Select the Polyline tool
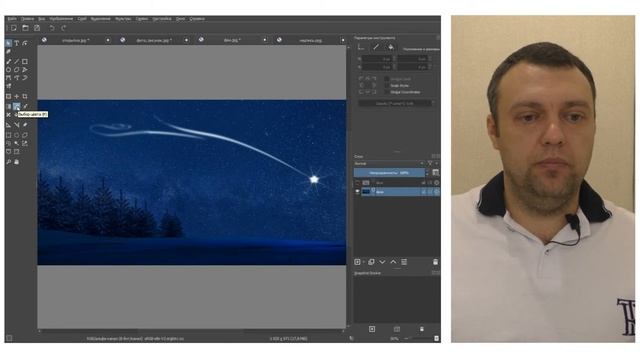The width and height of the screenshot is (640, 360). coord(25,70)
